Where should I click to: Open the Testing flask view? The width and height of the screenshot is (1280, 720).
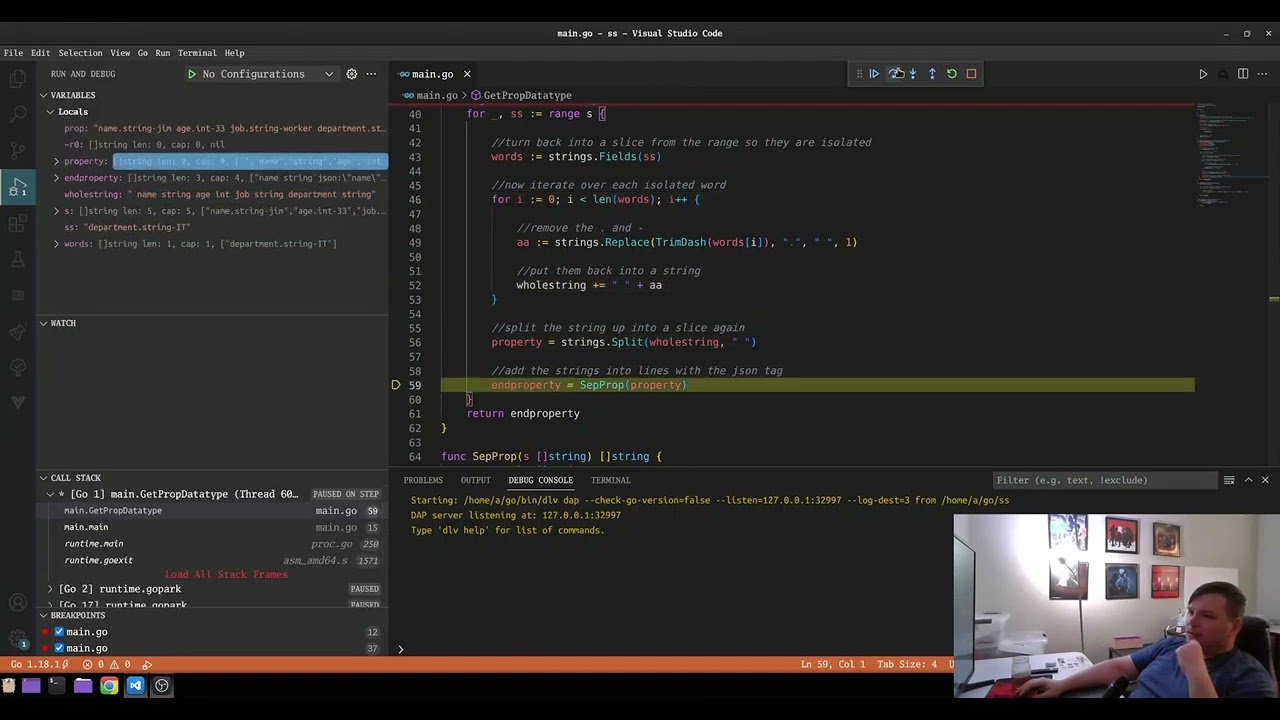click(x=18, y=259)
